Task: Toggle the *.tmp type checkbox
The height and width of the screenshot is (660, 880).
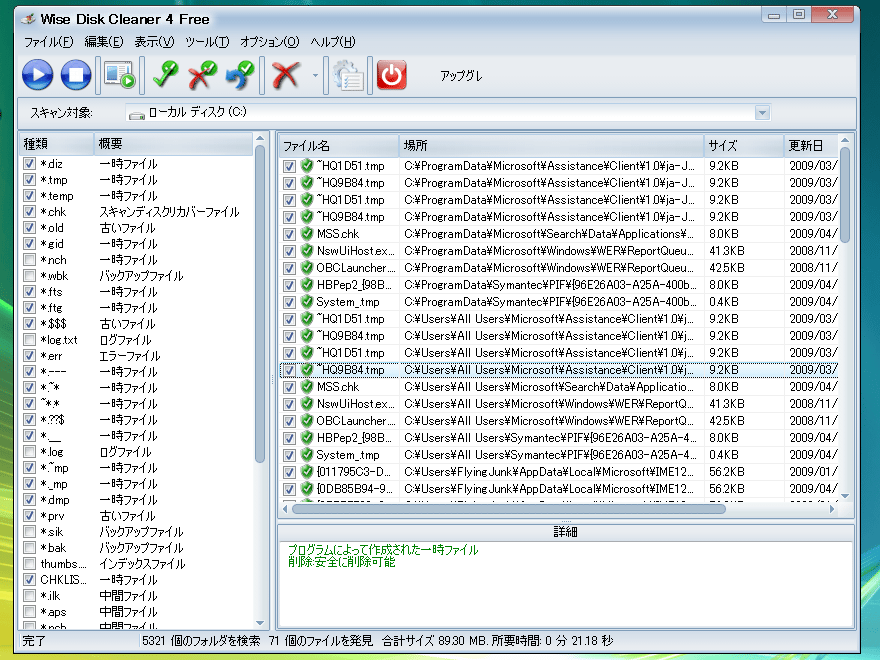Action: (x=30, y=180)
